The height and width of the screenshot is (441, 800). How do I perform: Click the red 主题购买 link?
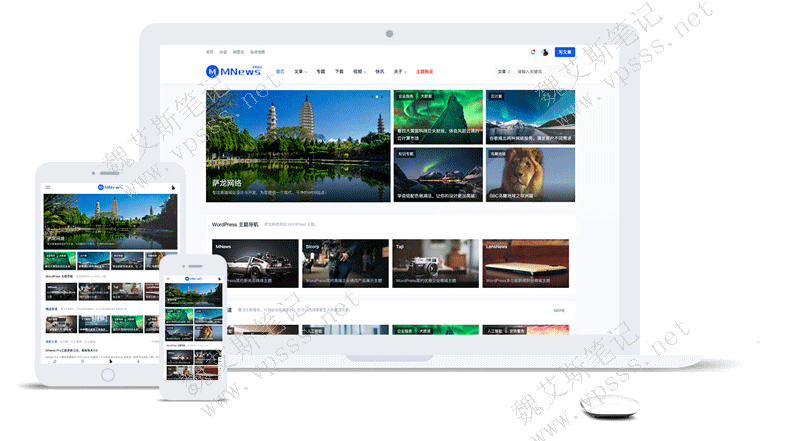click(x=424, y=72)
